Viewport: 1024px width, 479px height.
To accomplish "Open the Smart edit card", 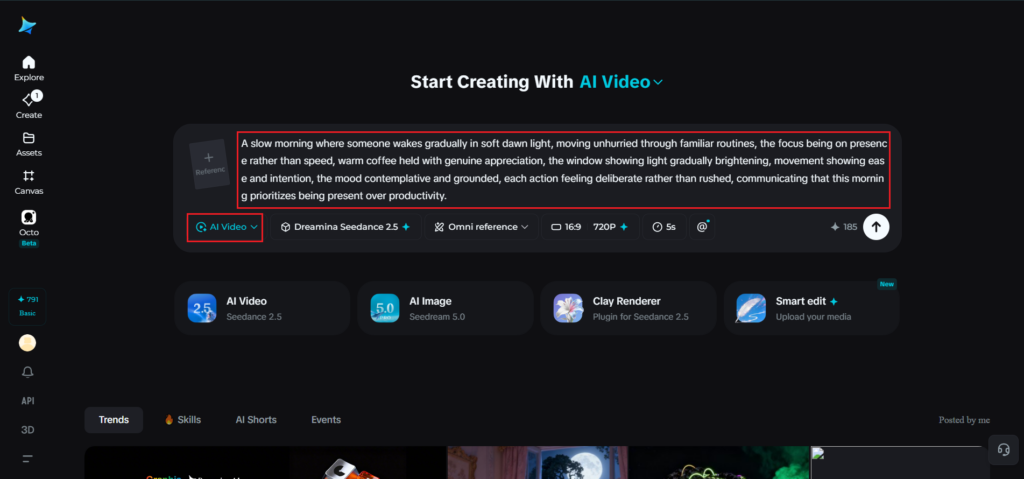I will coord(811,308).
